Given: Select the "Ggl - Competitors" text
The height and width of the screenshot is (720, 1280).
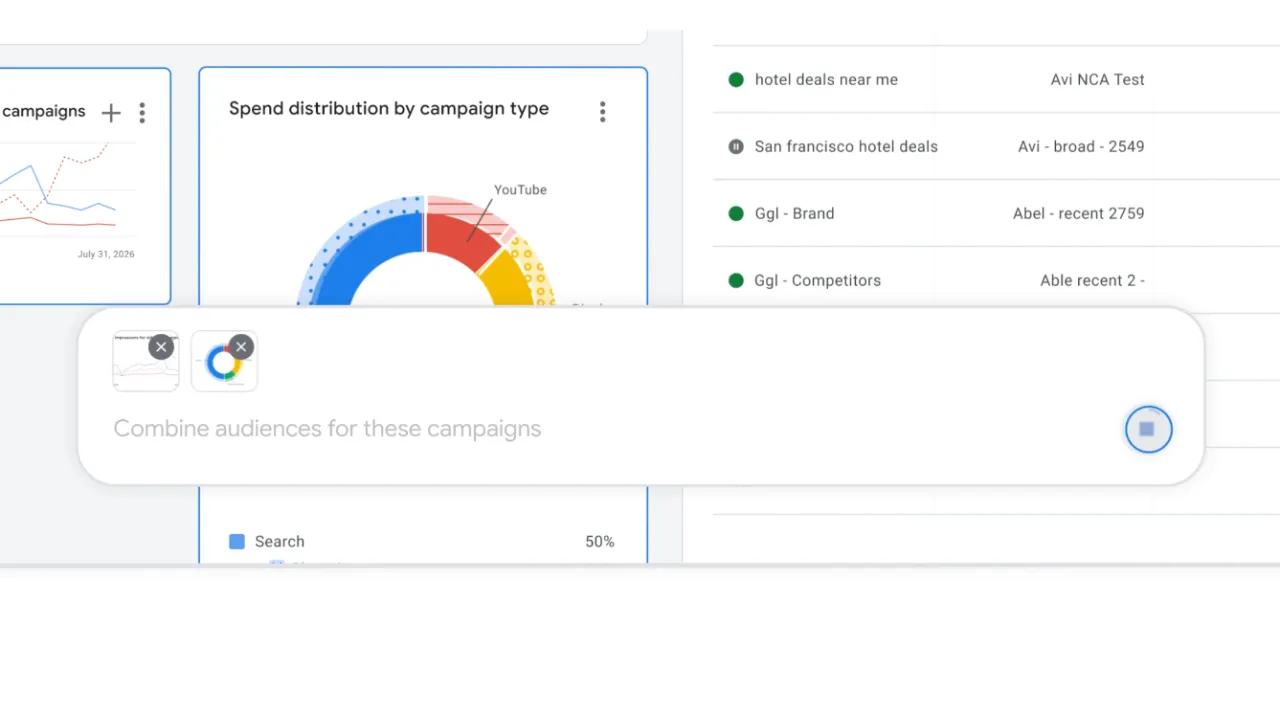Looking at the screenshot, I should click(818, 280).
